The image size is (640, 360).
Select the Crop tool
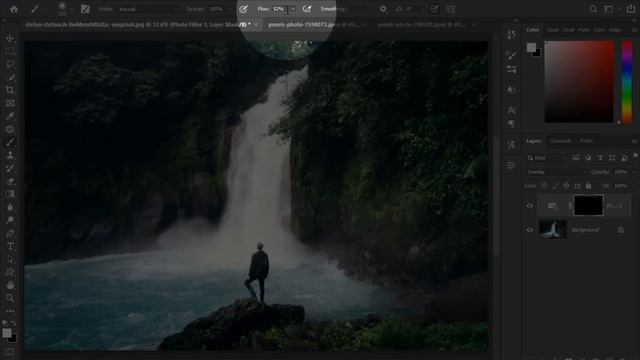(10, 90)
